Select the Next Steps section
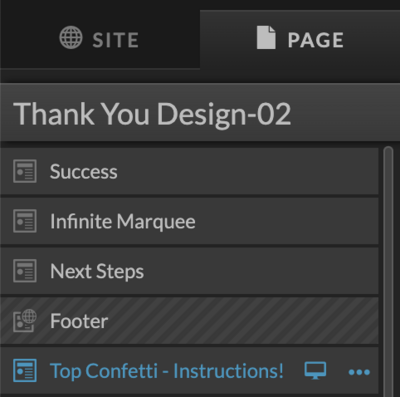 (189, 271)
